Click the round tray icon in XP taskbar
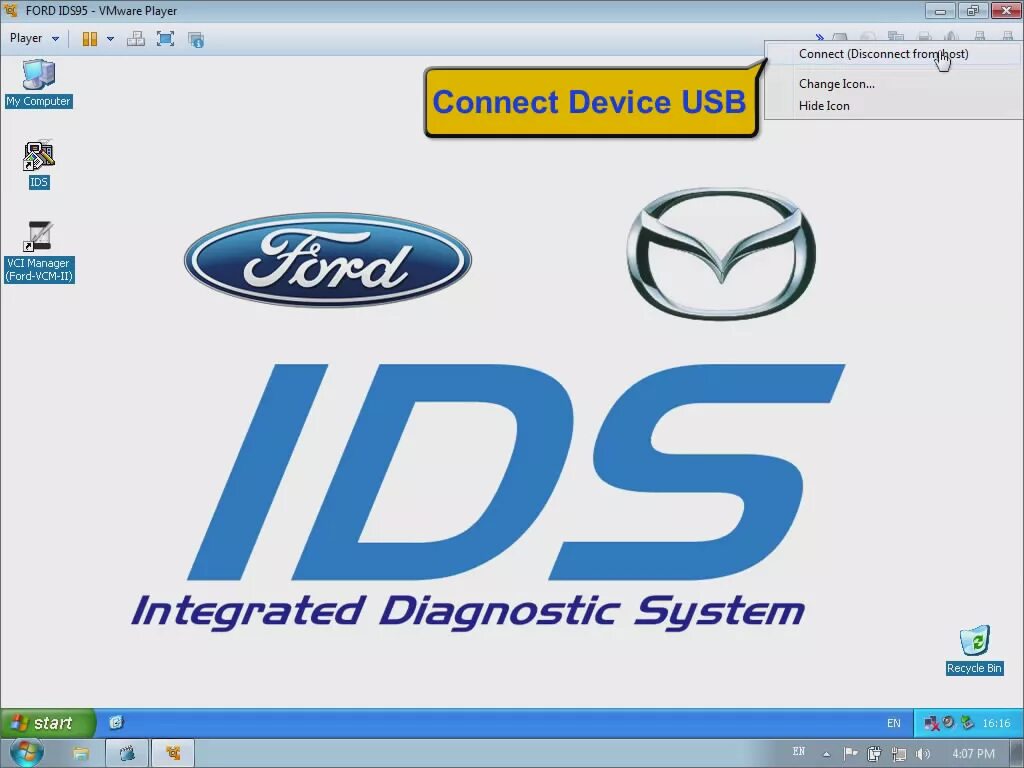Viewport: 1024px width, 768px height. point(948,722)
